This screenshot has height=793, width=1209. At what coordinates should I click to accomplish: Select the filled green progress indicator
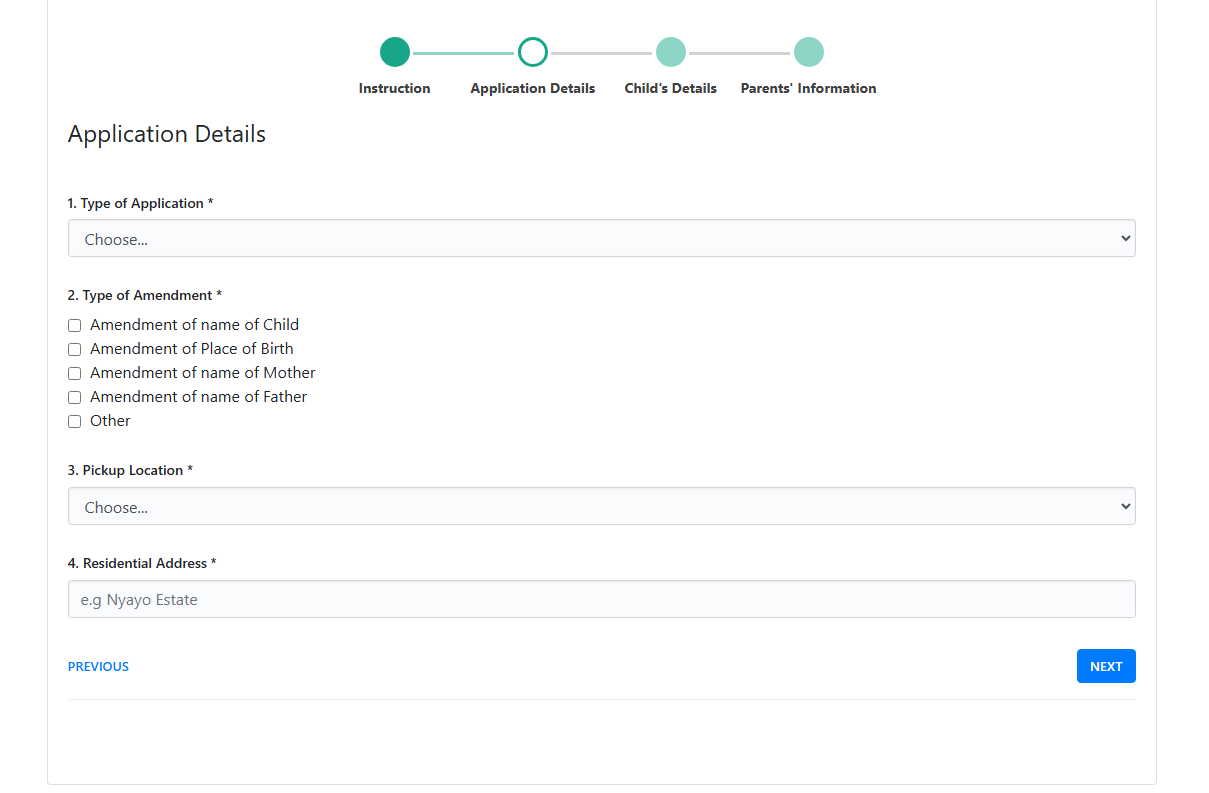point(394,51)
